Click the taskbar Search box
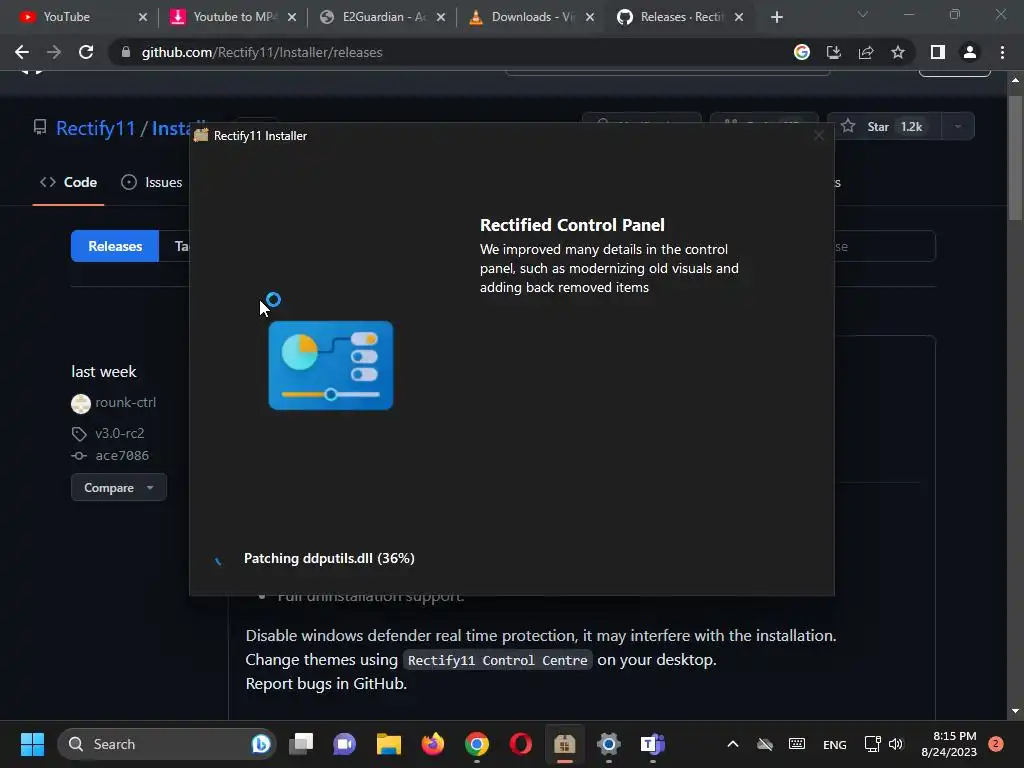Viewport: 1024px width, 768px height. coord(167,744)
